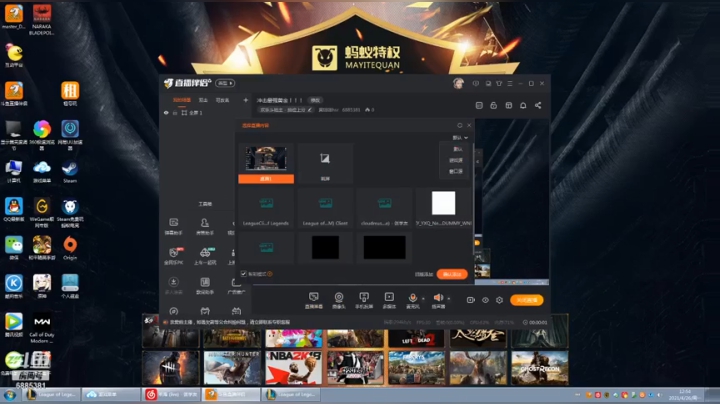720x404 pixels.
Task: Open the hamburger menu in title bar
Action: [x=510, y=84]
